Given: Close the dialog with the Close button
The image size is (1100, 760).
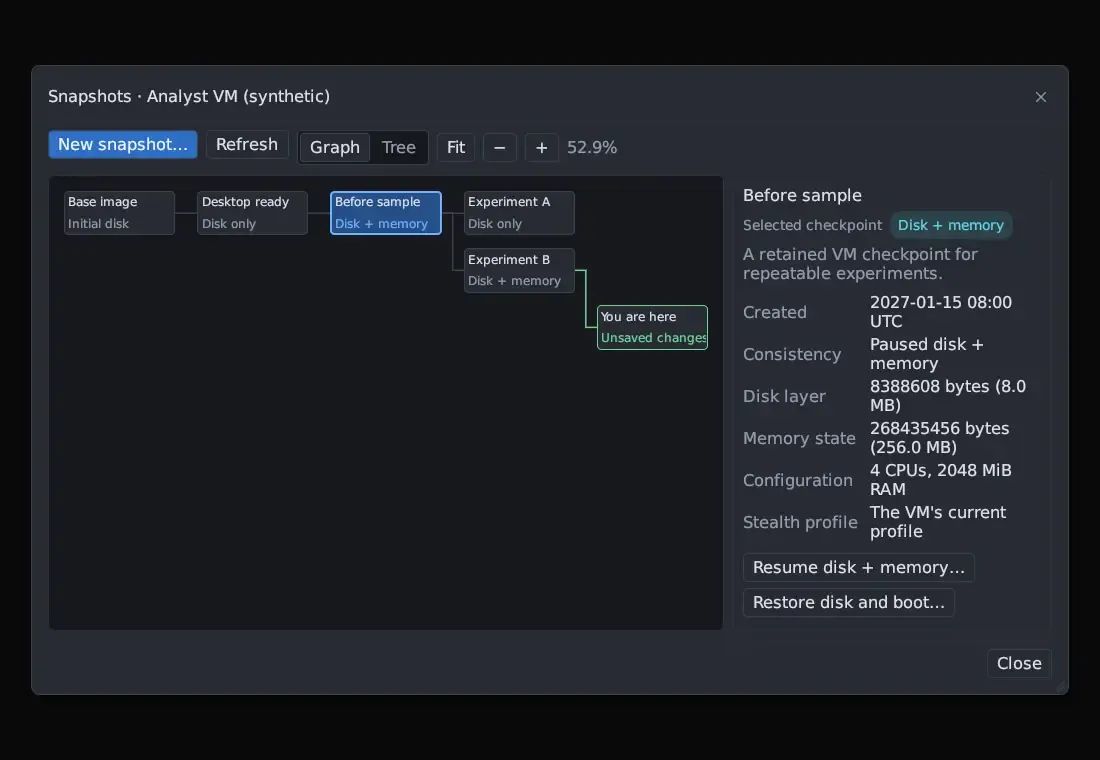Looking at the screenshot, I should [1019, 663].
